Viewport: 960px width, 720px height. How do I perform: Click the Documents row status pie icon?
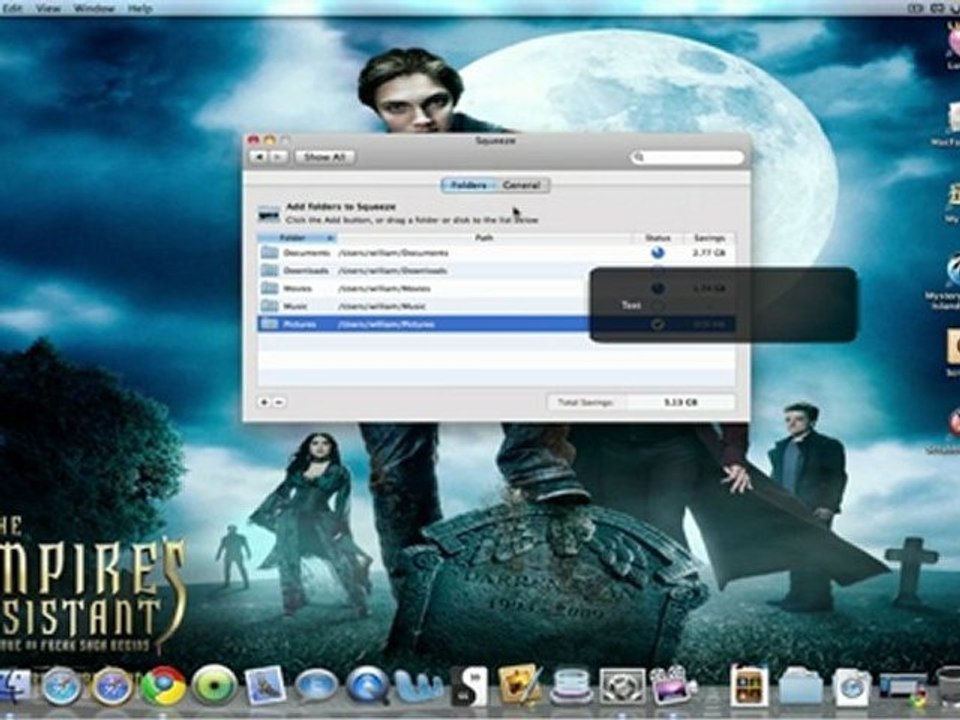tap(658, 252)
